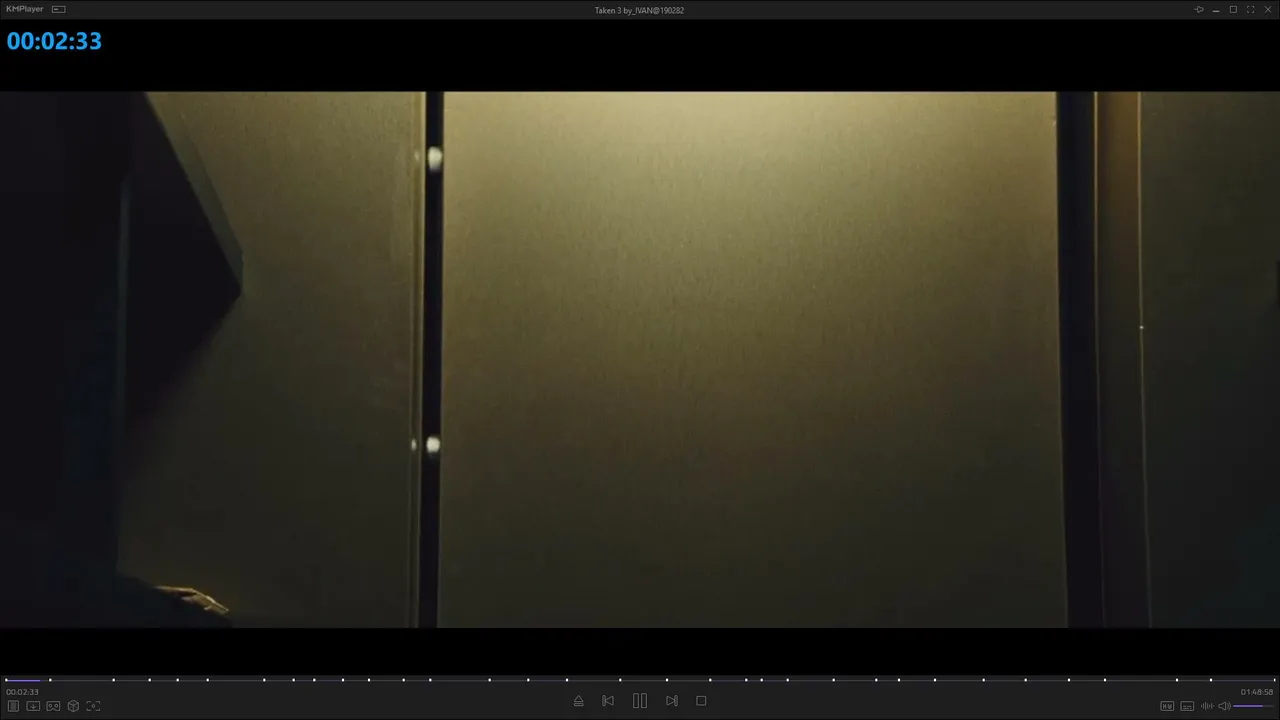
Task: Click the screen capture frame icon
Action: click(x=93, y=706)
